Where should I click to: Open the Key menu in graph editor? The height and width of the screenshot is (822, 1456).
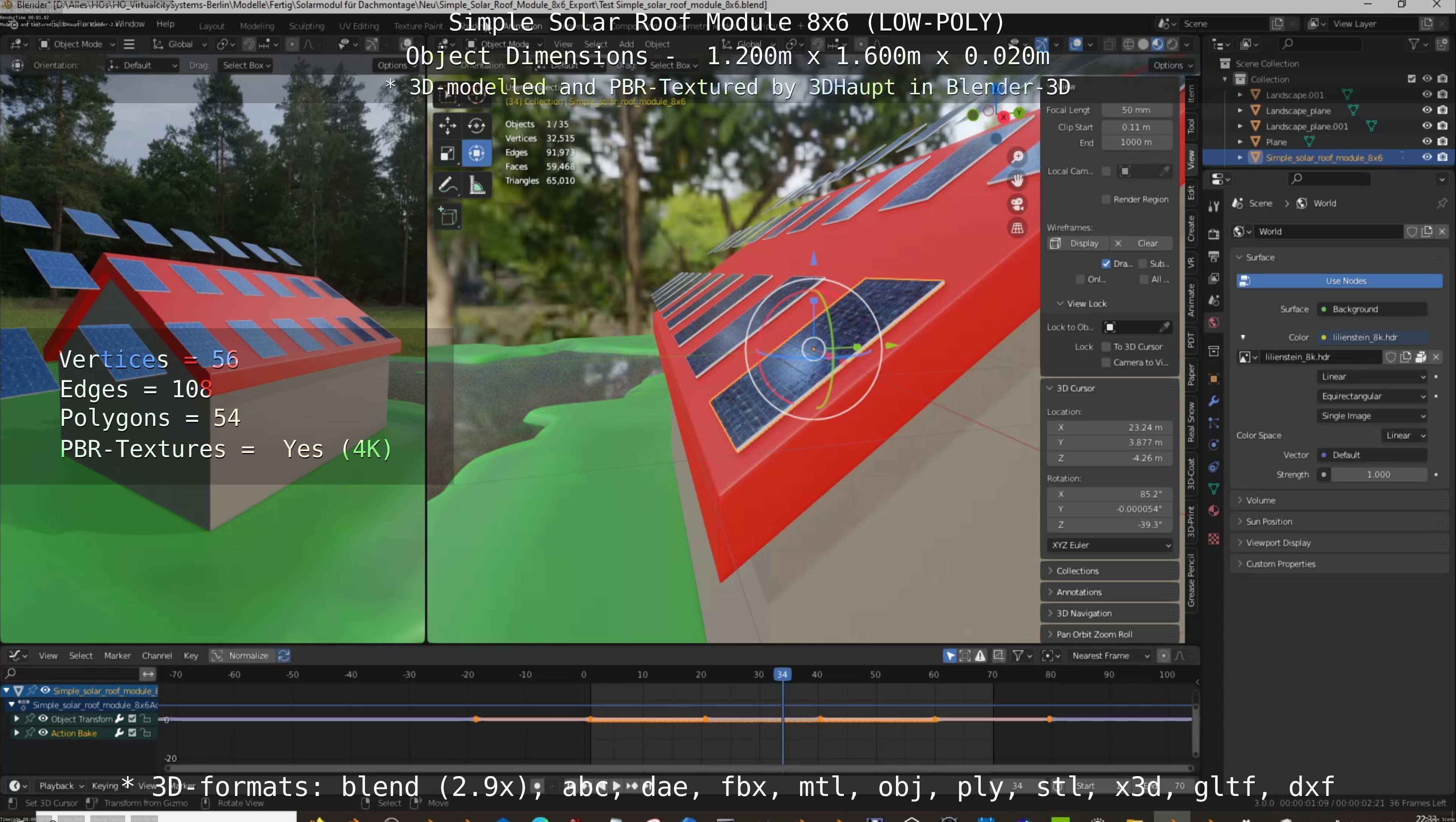(x=191, y=655)
